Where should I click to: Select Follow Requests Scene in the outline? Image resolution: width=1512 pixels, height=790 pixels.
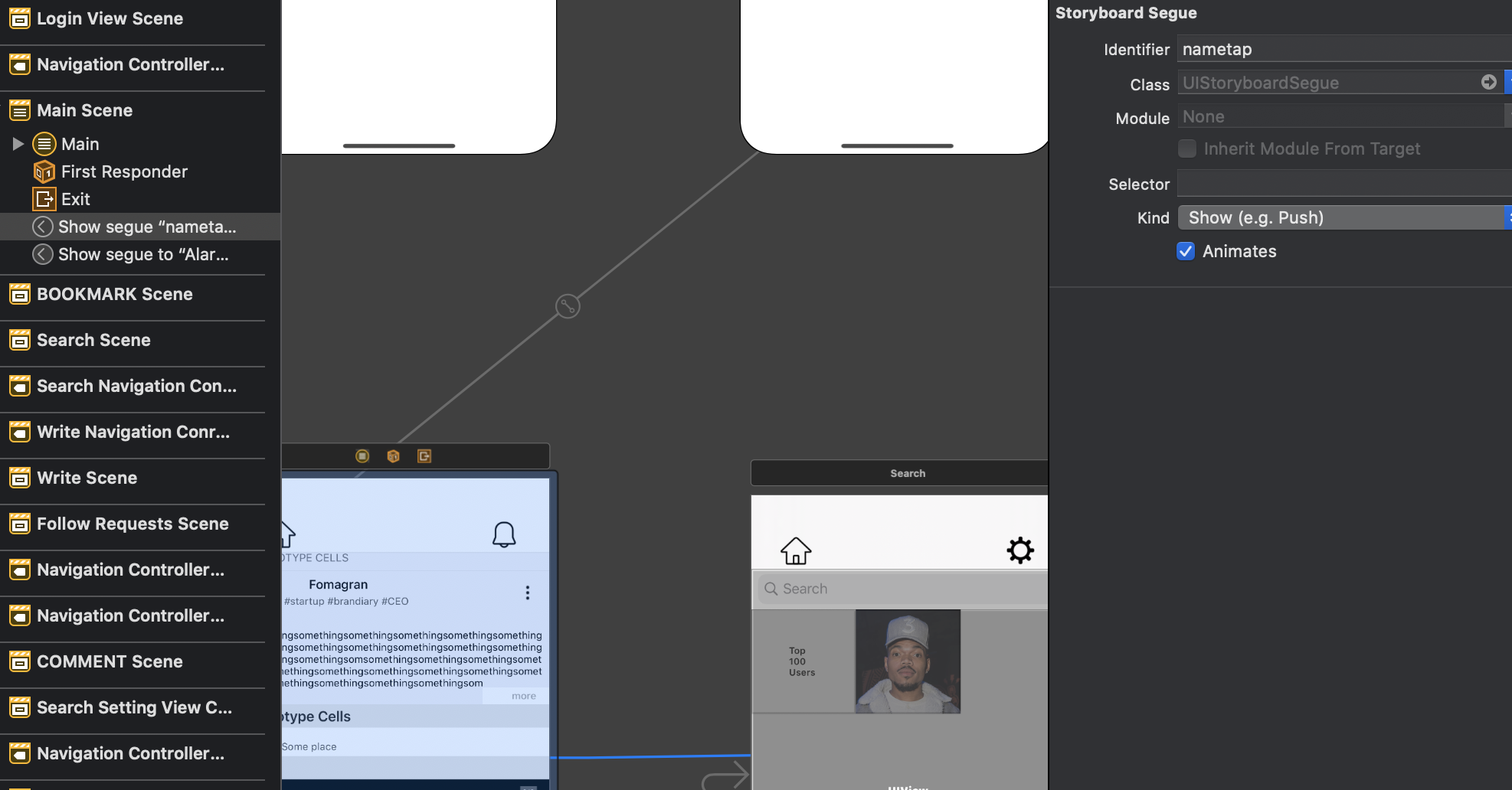pyautogui.click(x=133, y=524)
